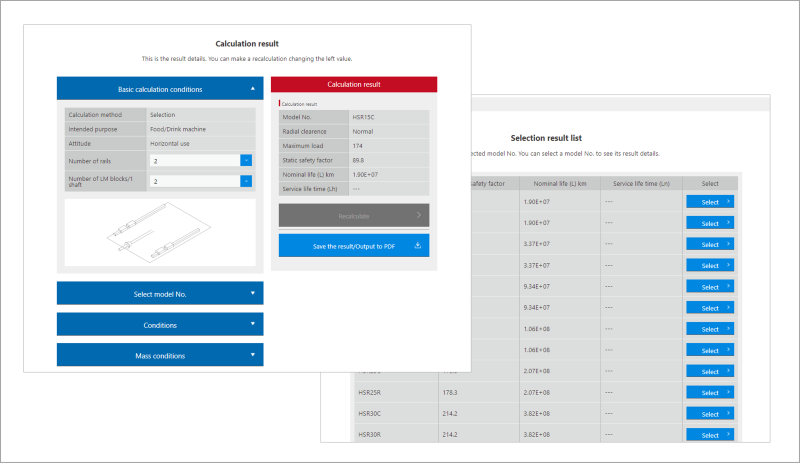
Task: Expand the Select model No. section
Action: coord(160,293)
